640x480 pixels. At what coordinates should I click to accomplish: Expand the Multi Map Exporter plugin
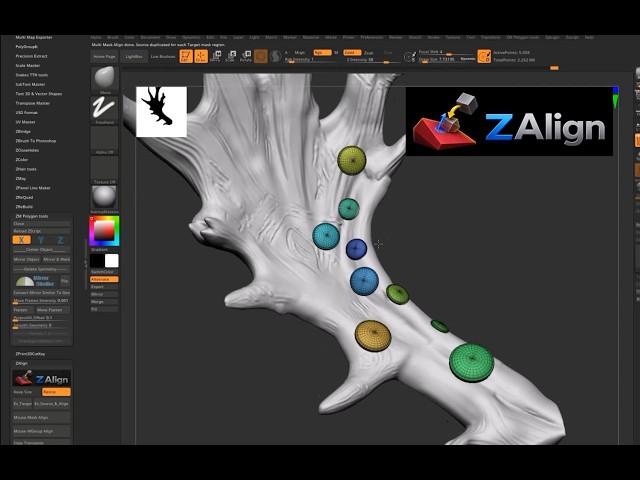click(34, 38)
